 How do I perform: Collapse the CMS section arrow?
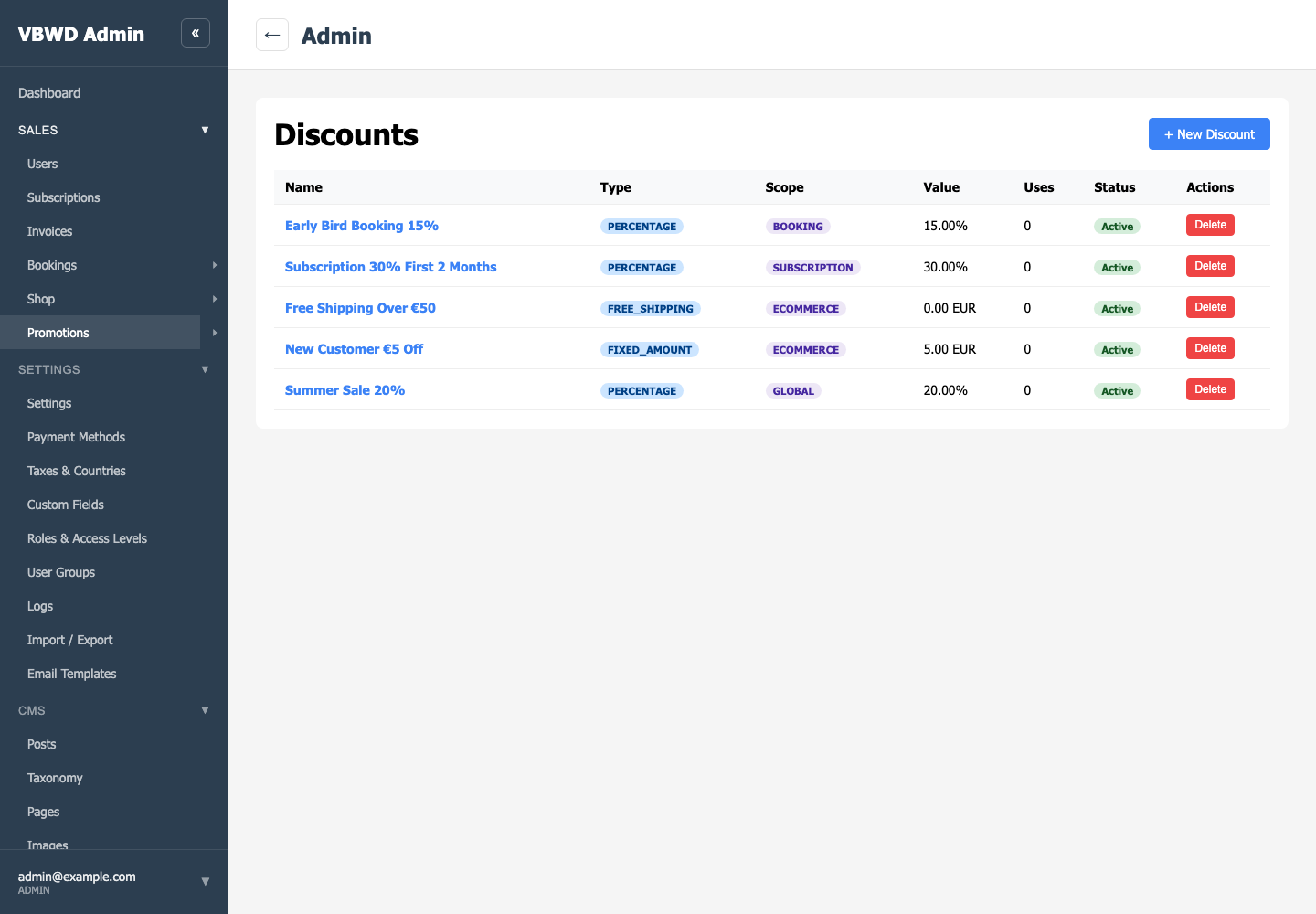[205, 710]
